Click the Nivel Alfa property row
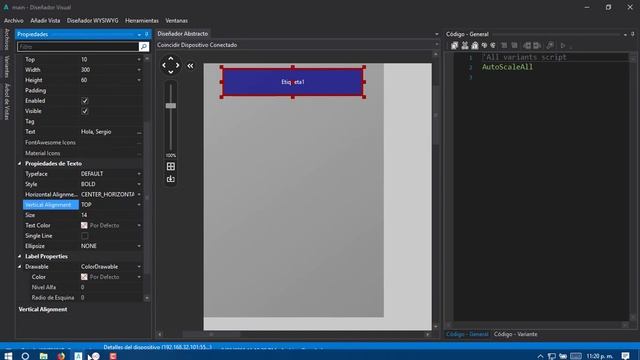This screenshot has height=360, width=640. coord(82,287)
